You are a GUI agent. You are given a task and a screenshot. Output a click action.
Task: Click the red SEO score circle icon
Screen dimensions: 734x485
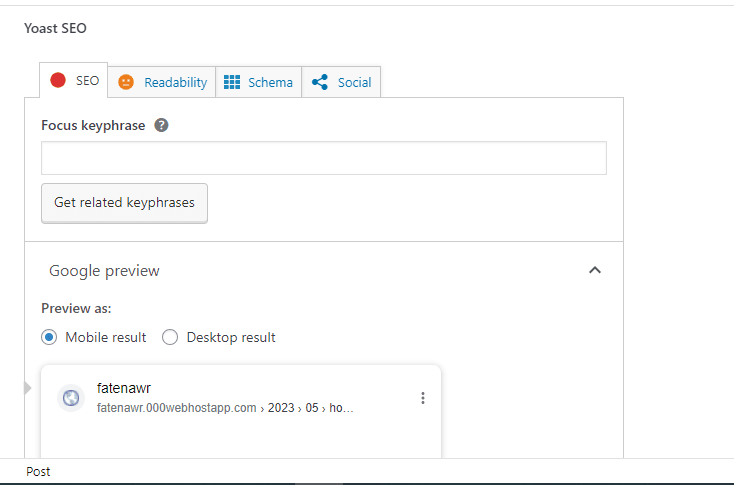pos(58,80)
